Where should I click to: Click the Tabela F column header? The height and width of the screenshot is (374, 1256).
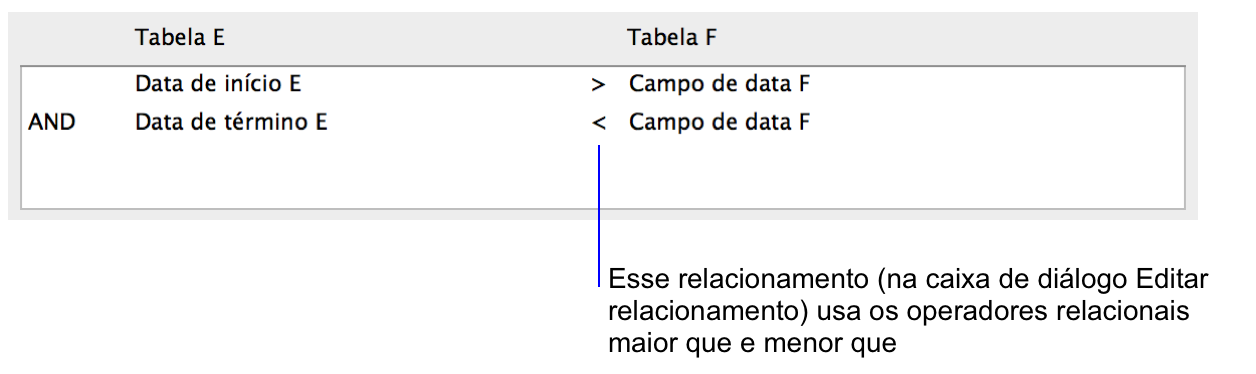pyautogui.click(x=672, y=38)
